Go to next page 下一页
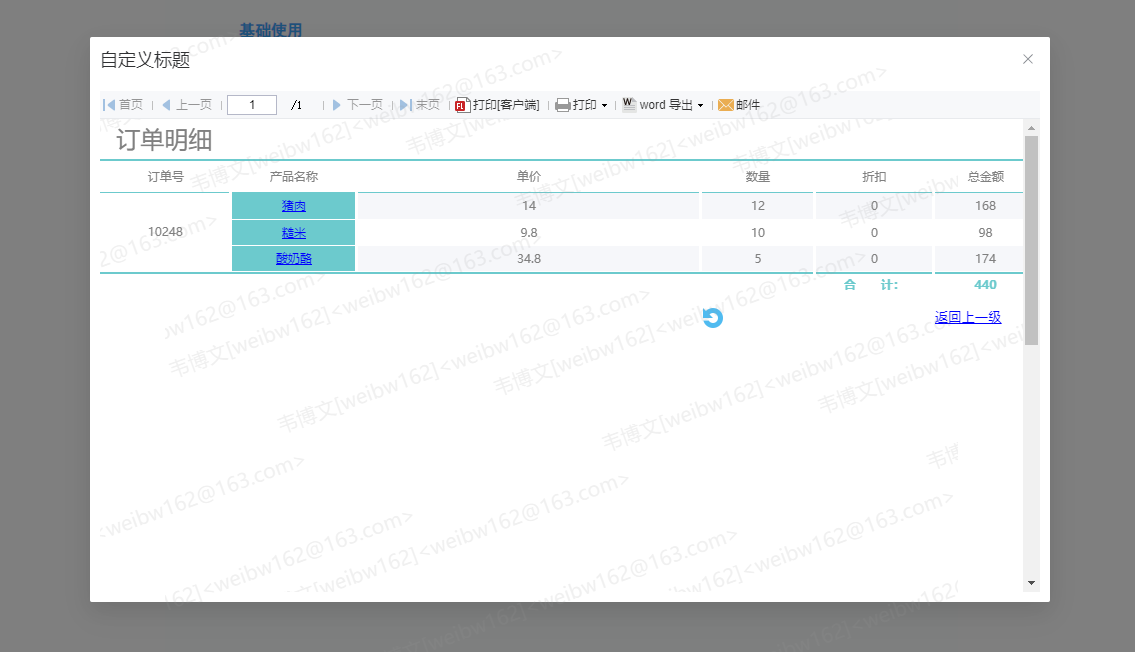This screenshot has height=652, width=1135. click(x=358, y=105)
